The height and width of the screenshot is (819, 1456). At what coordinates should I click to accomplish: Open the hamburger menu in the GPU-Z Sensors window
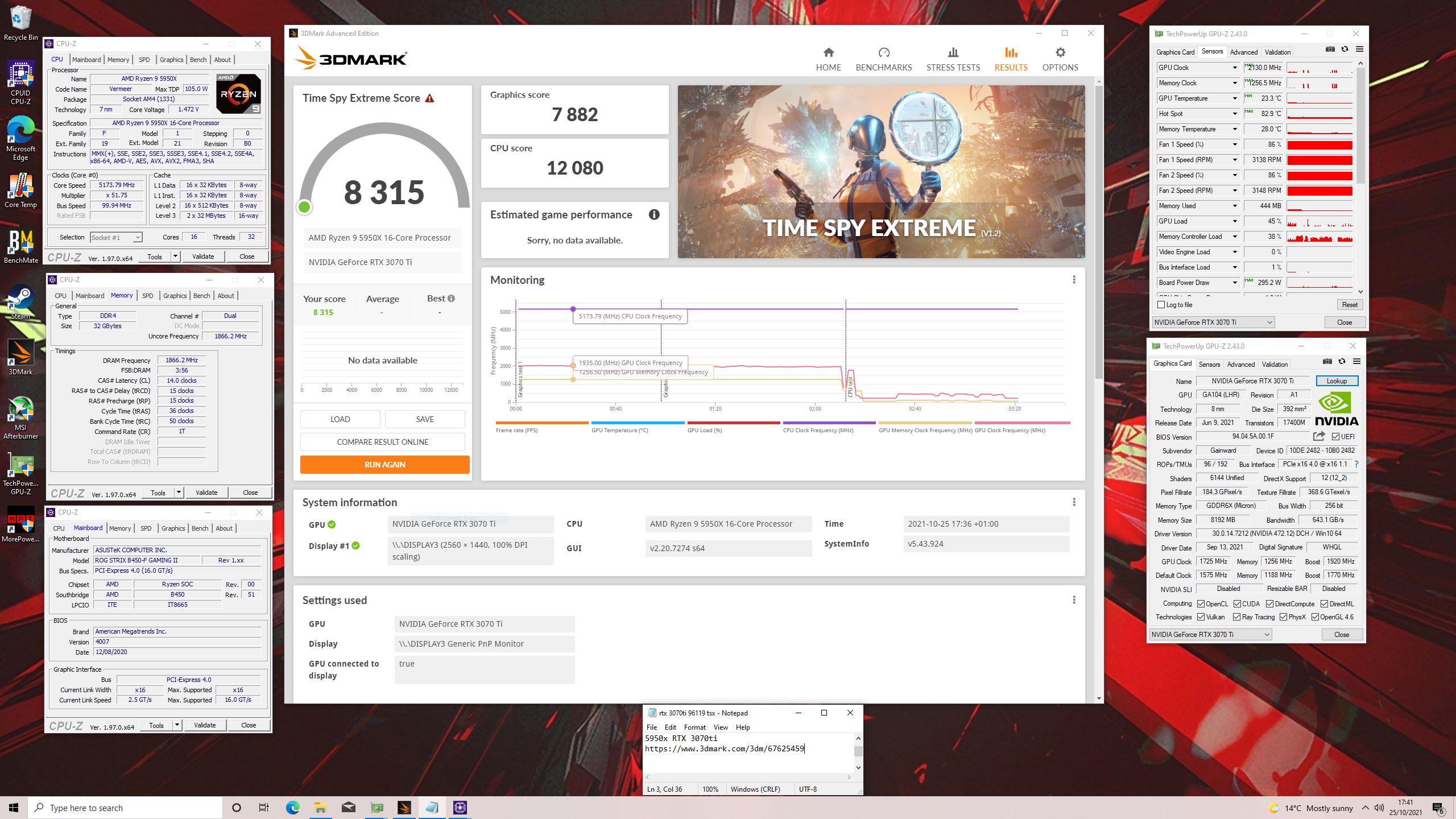1359,49
